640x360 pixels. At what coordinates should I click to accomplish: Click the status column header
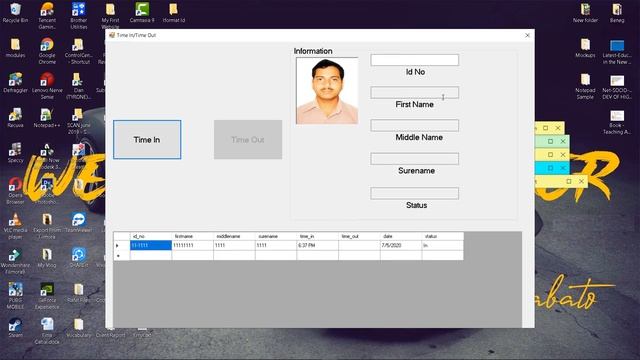pos(443,236)
